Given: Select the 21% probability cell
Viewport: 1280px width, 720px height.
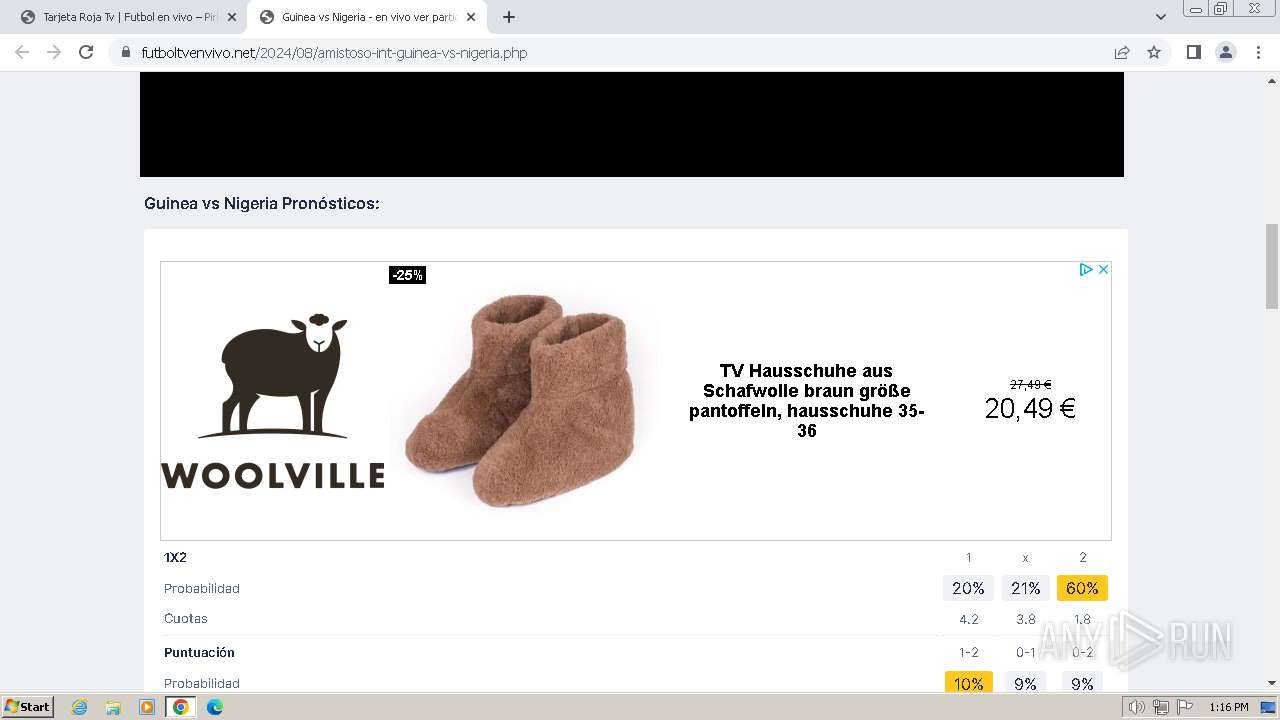Looking at the screenshot, I should click(x=1025, y=588).
